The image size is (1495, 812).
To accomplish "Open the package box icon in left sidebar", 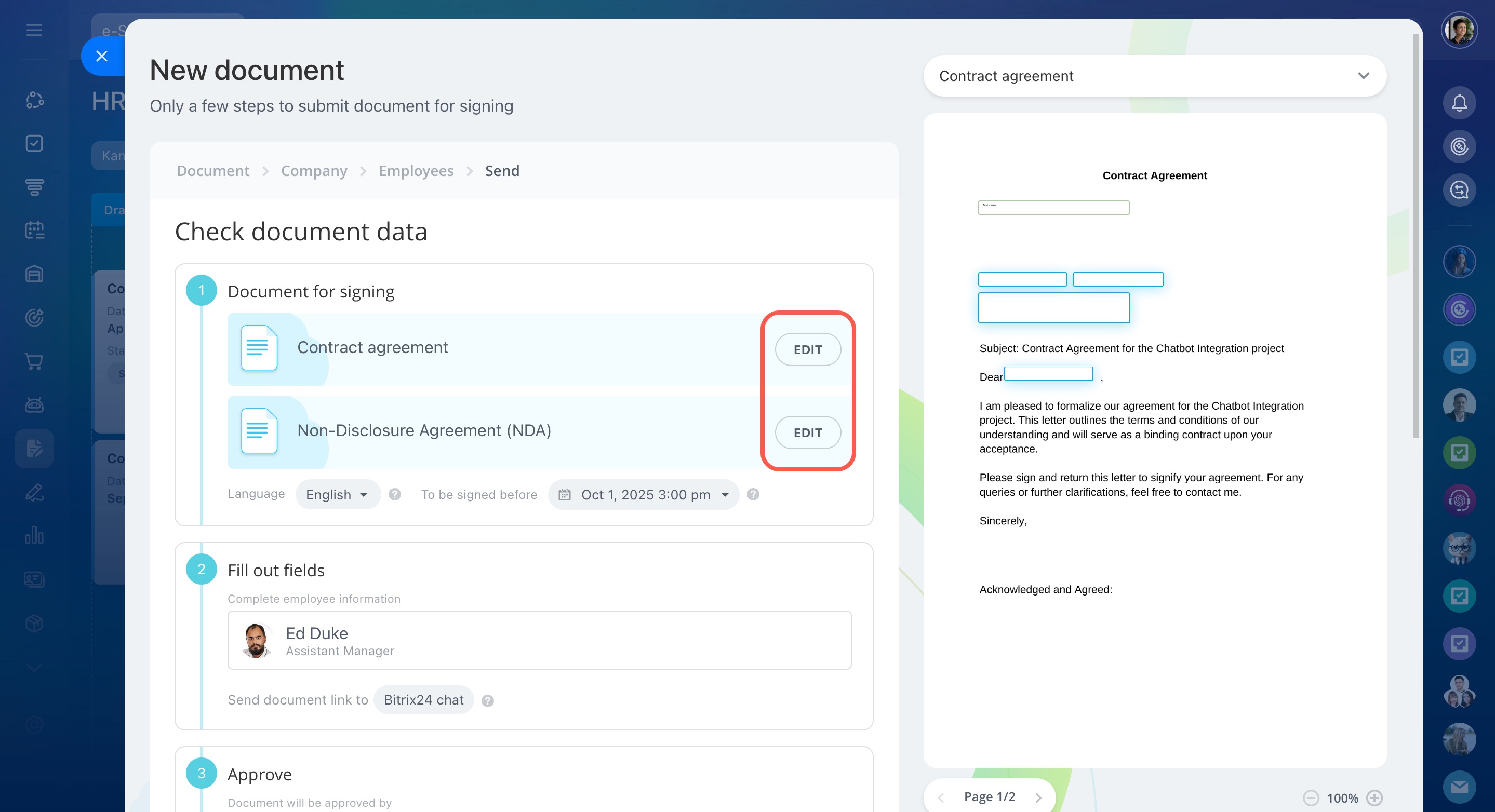I will tap(34, 624).
